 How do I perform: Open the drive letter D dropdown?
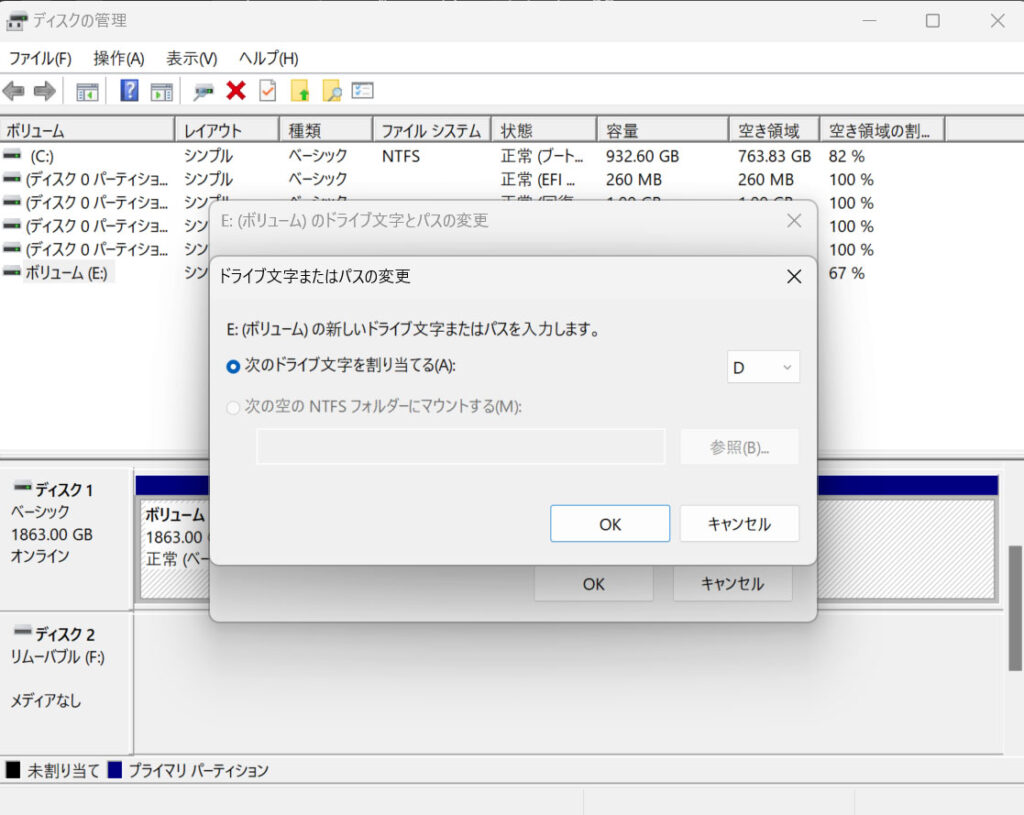coord(762,368)
